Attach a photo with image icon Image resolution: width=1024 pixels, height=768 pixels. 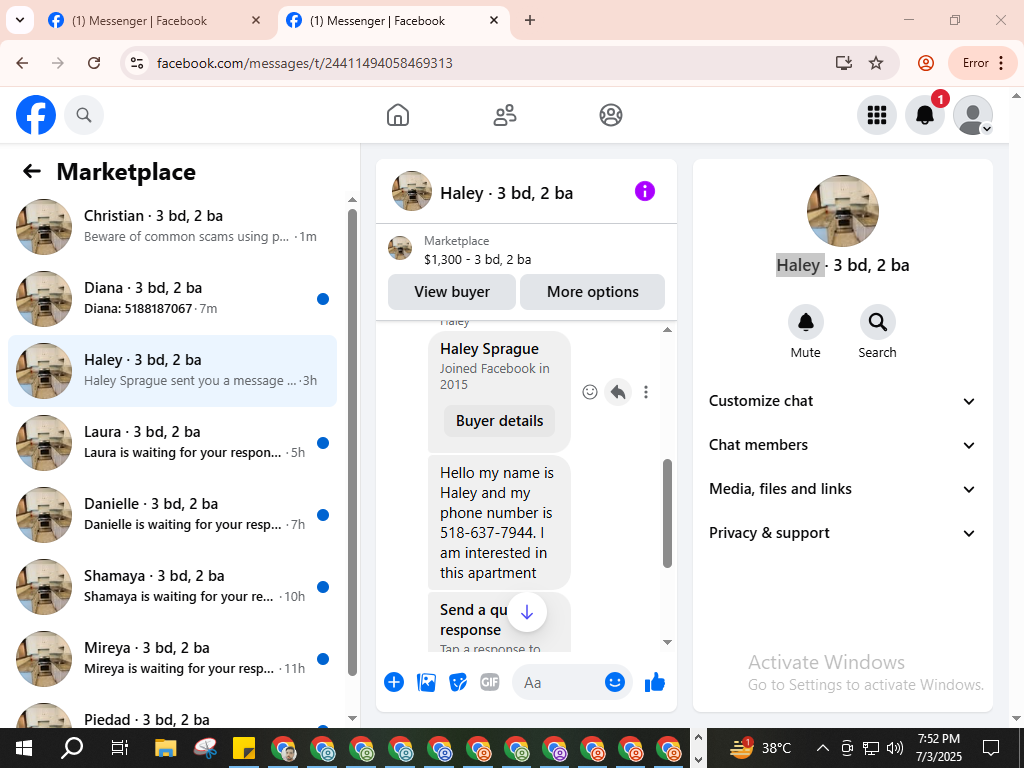[426, 682]
